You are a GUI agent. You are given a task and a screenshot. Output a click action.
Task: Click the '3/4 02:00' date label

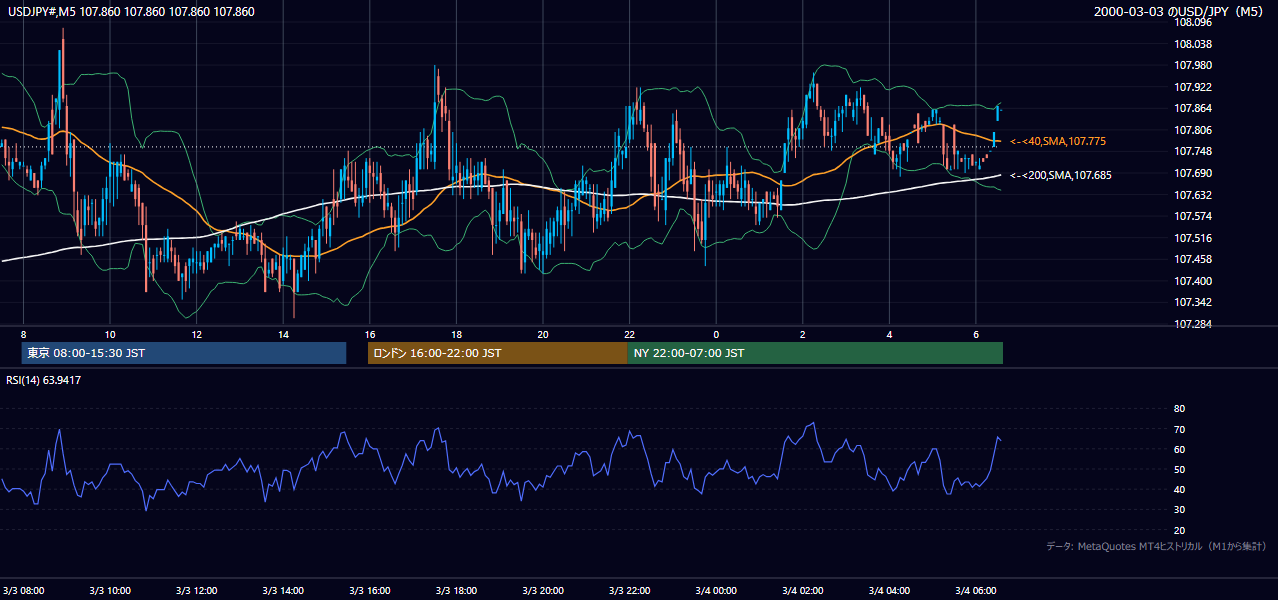(802, 590)
